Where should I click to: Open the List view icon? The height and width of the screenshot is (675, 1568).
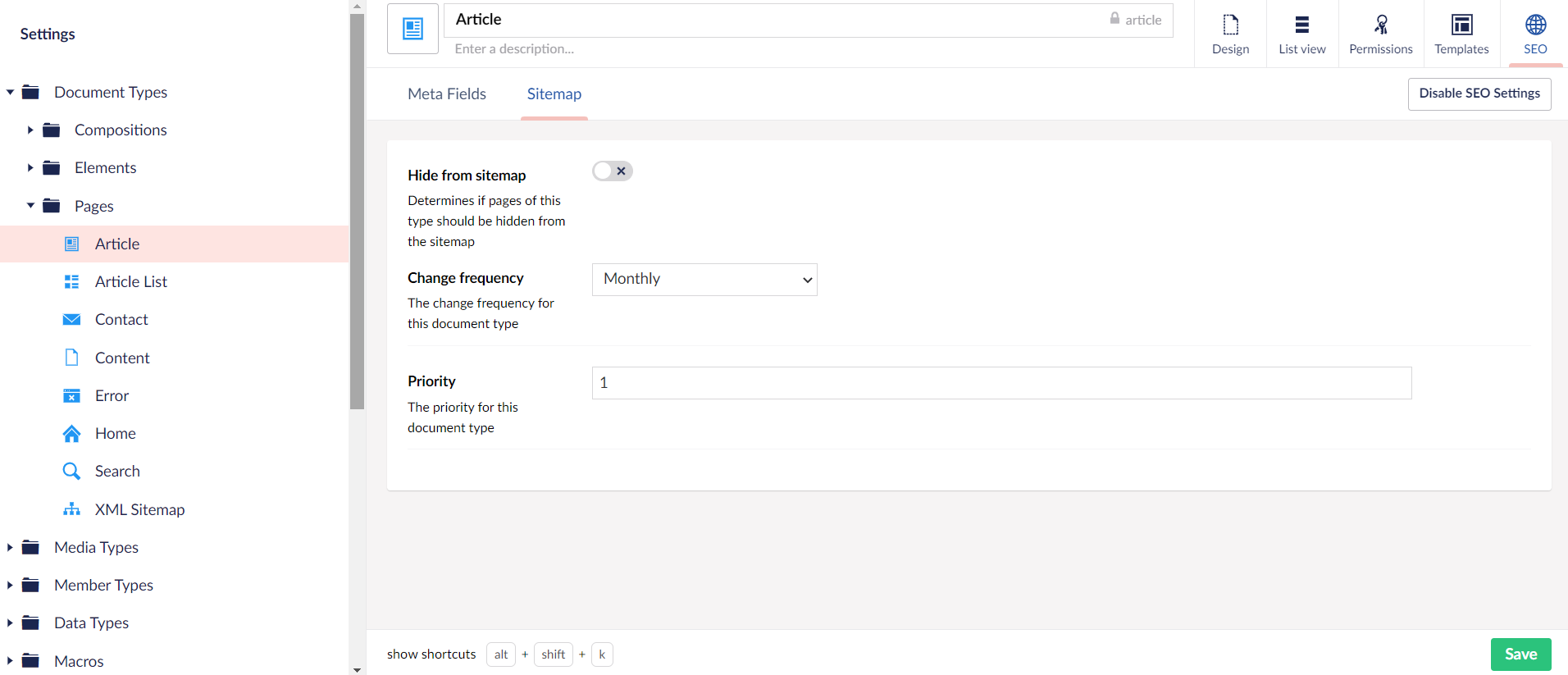coord(1301,25)
